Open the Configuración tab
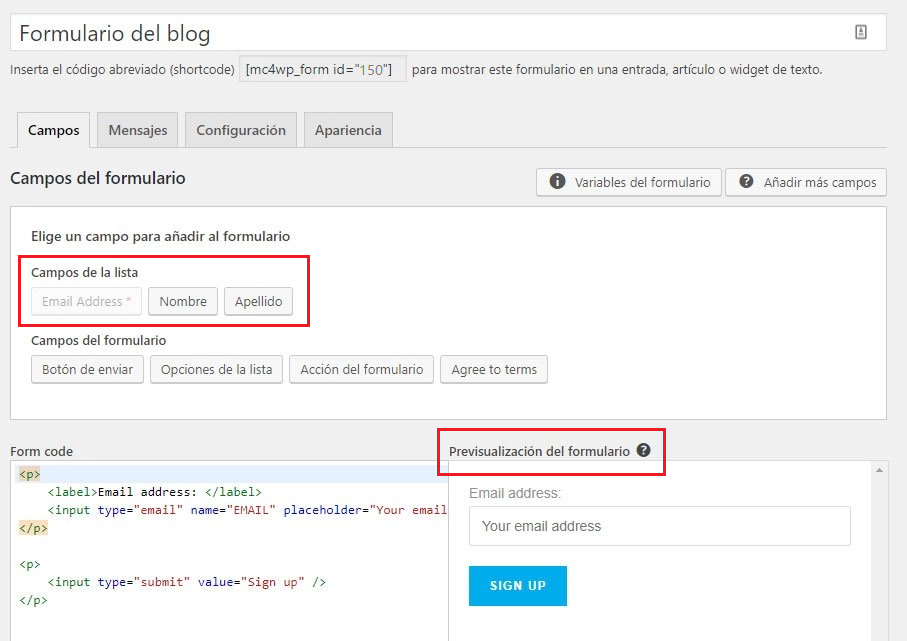This screenshot has height=641, width=907. click(240, 129)
